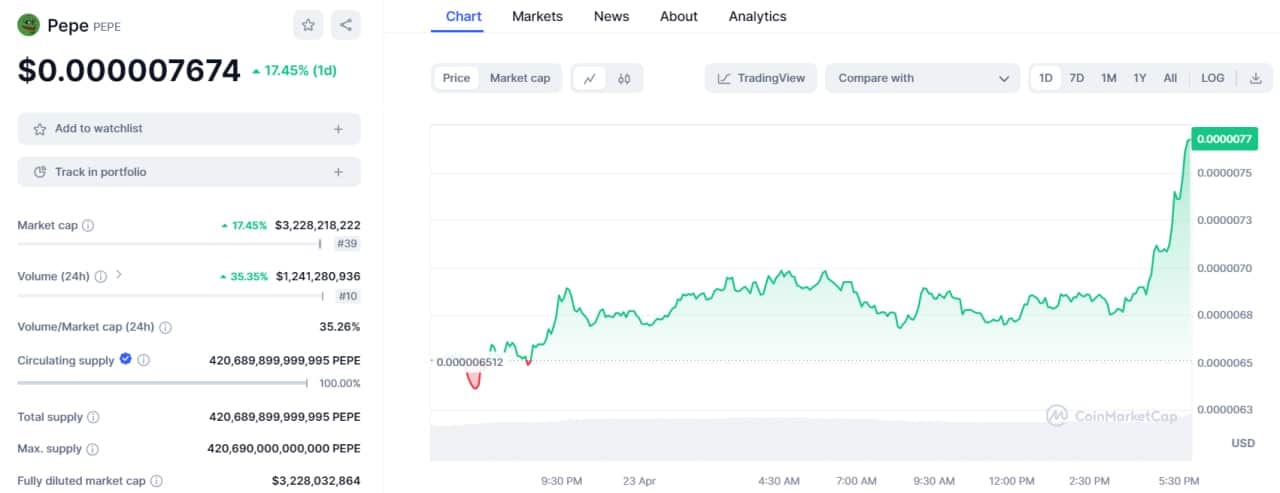Click the #10 volume rank badge
Screen dimensions: 1280x493
click(x=348, y=296)
